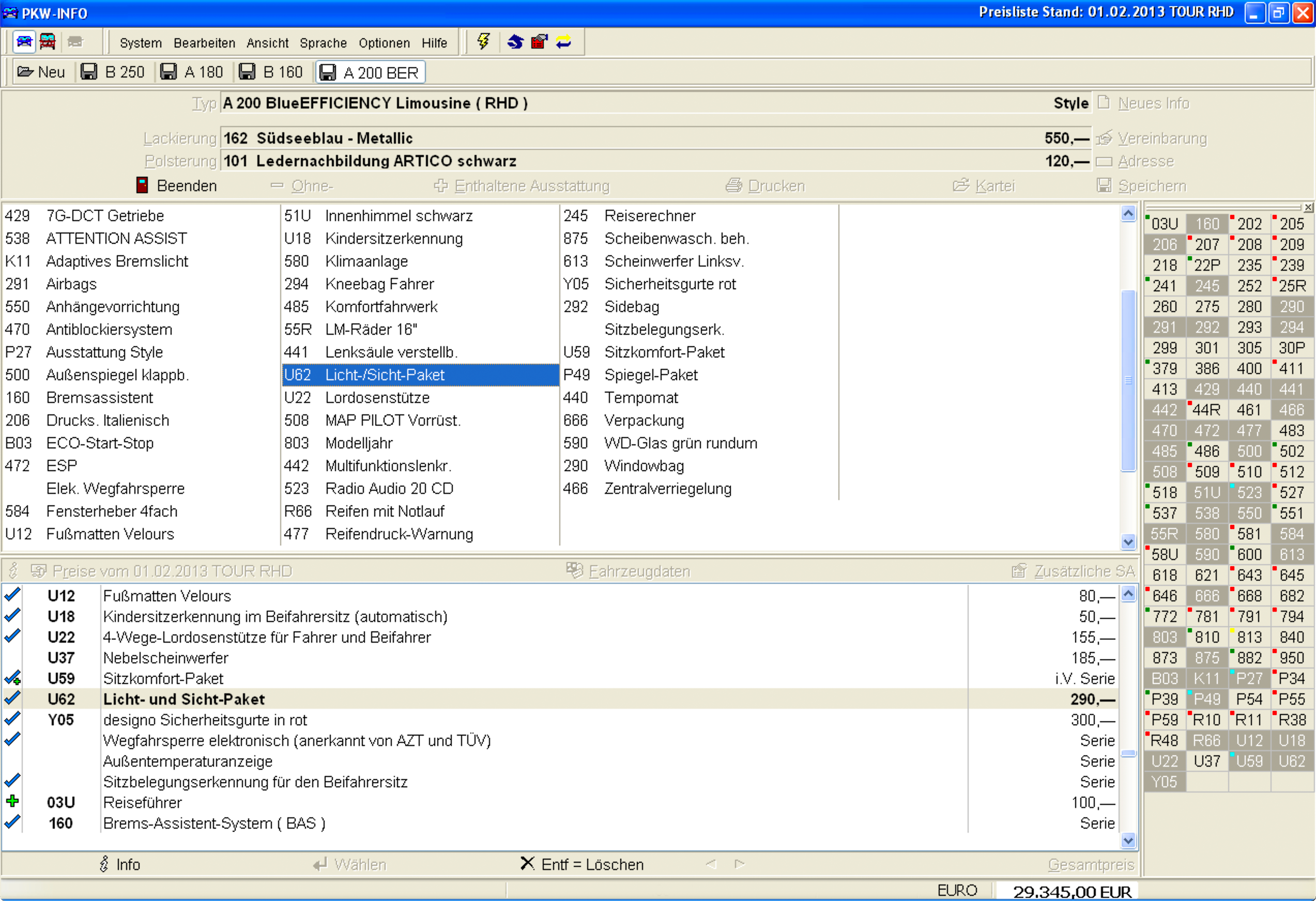Image resolution: width=1316 pixels, height=901 pixels.
Task: Toggle the checkmark for U59 Sitzkomfort-Paket
Action: point(12,678)
